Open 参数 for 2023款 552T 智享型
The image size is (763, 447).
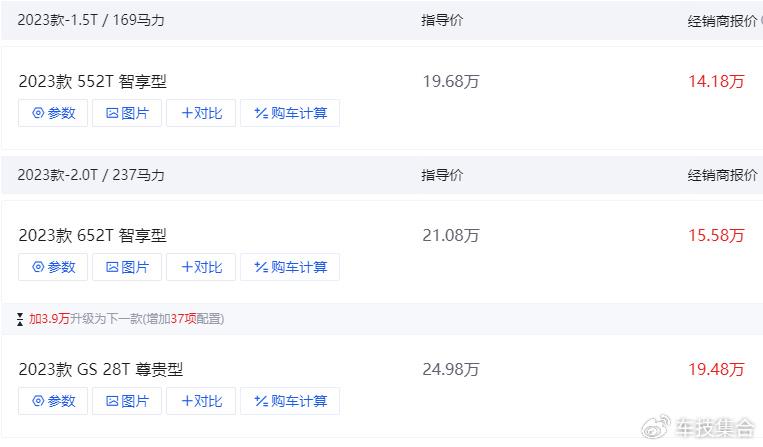[x=53, y=113]
